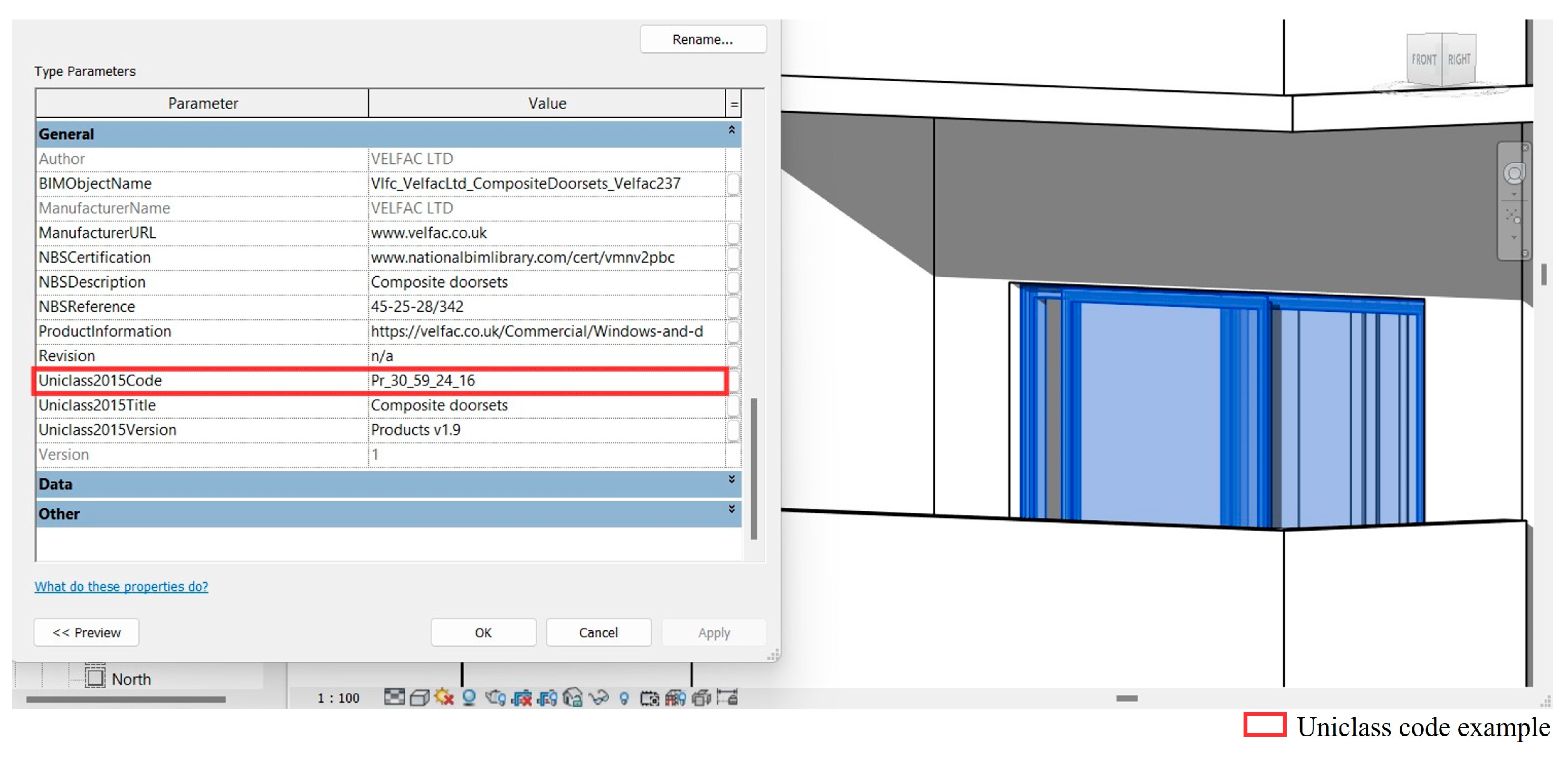Open Temporary Hide/Isolate glasses icon

(599, 697)
